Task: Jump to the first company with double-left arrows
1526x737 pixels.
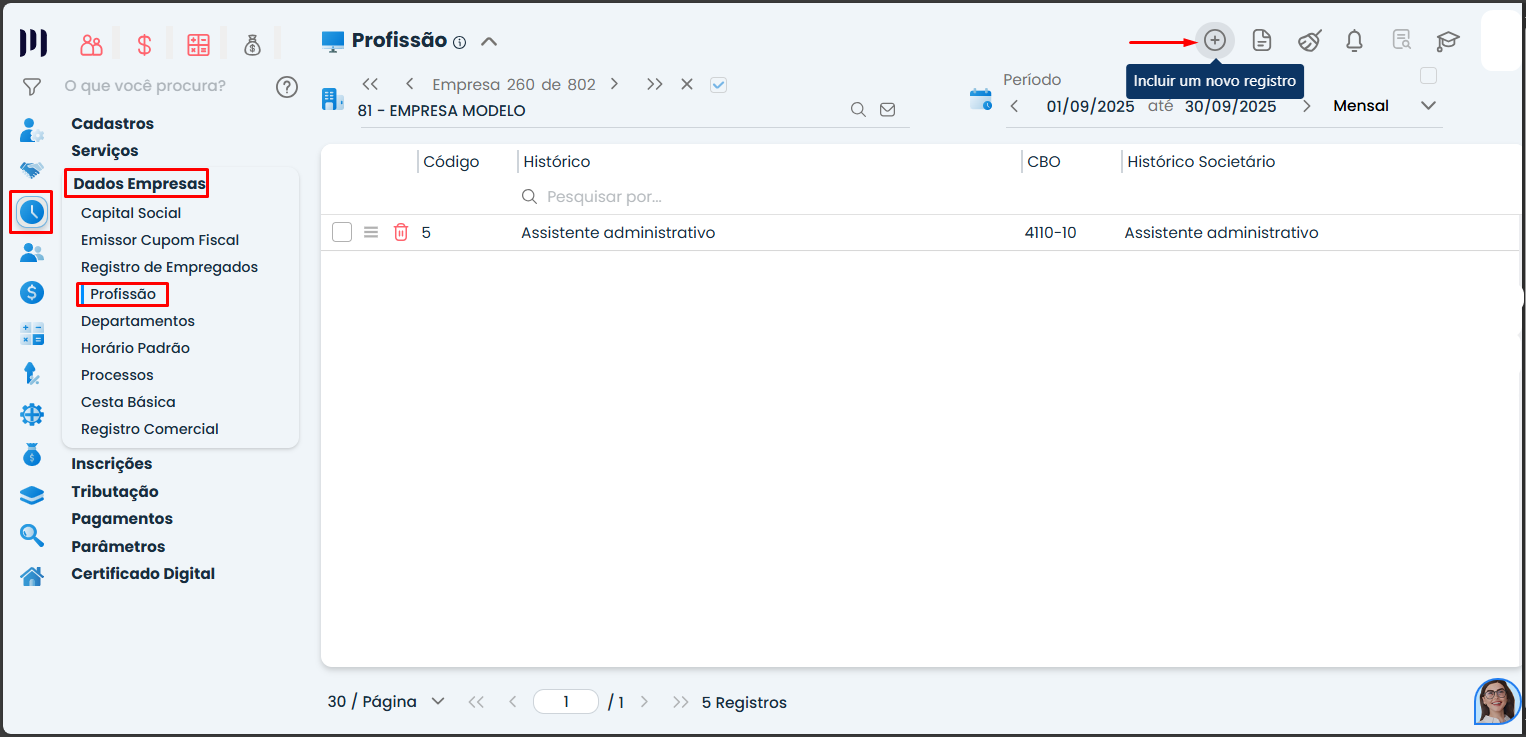Action: 370,84
